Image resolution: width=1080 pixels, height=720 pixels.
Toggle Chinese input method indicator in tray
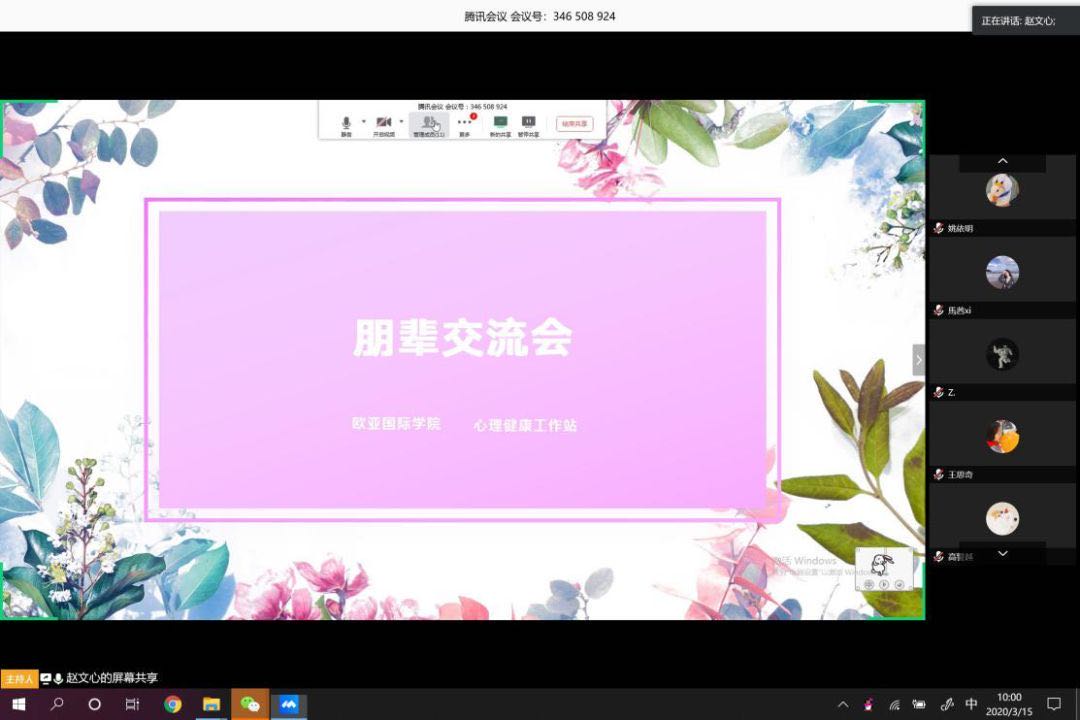point(971,704)
